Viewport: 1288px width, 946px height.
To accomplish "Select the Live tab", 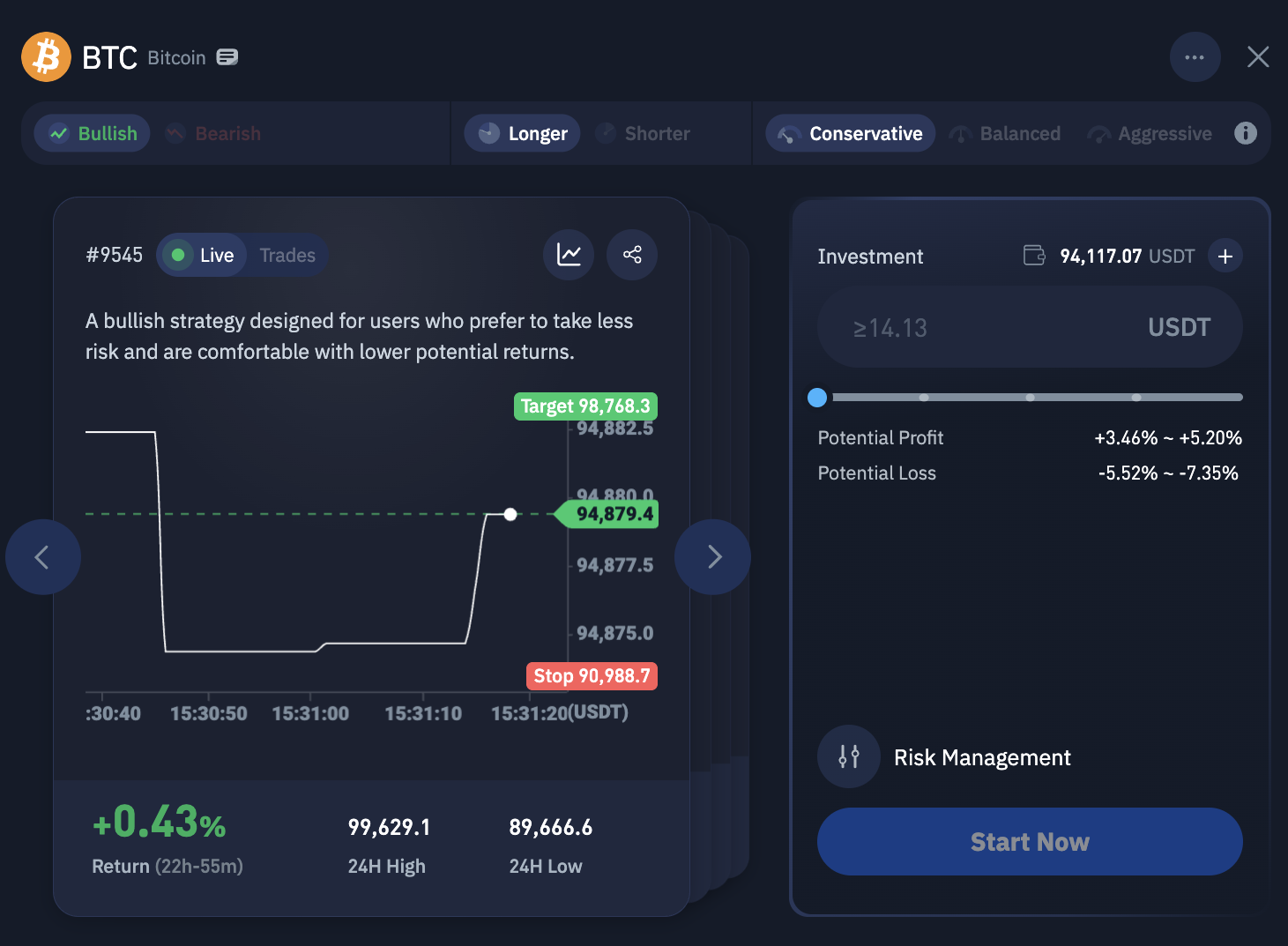I will point(203,256).
